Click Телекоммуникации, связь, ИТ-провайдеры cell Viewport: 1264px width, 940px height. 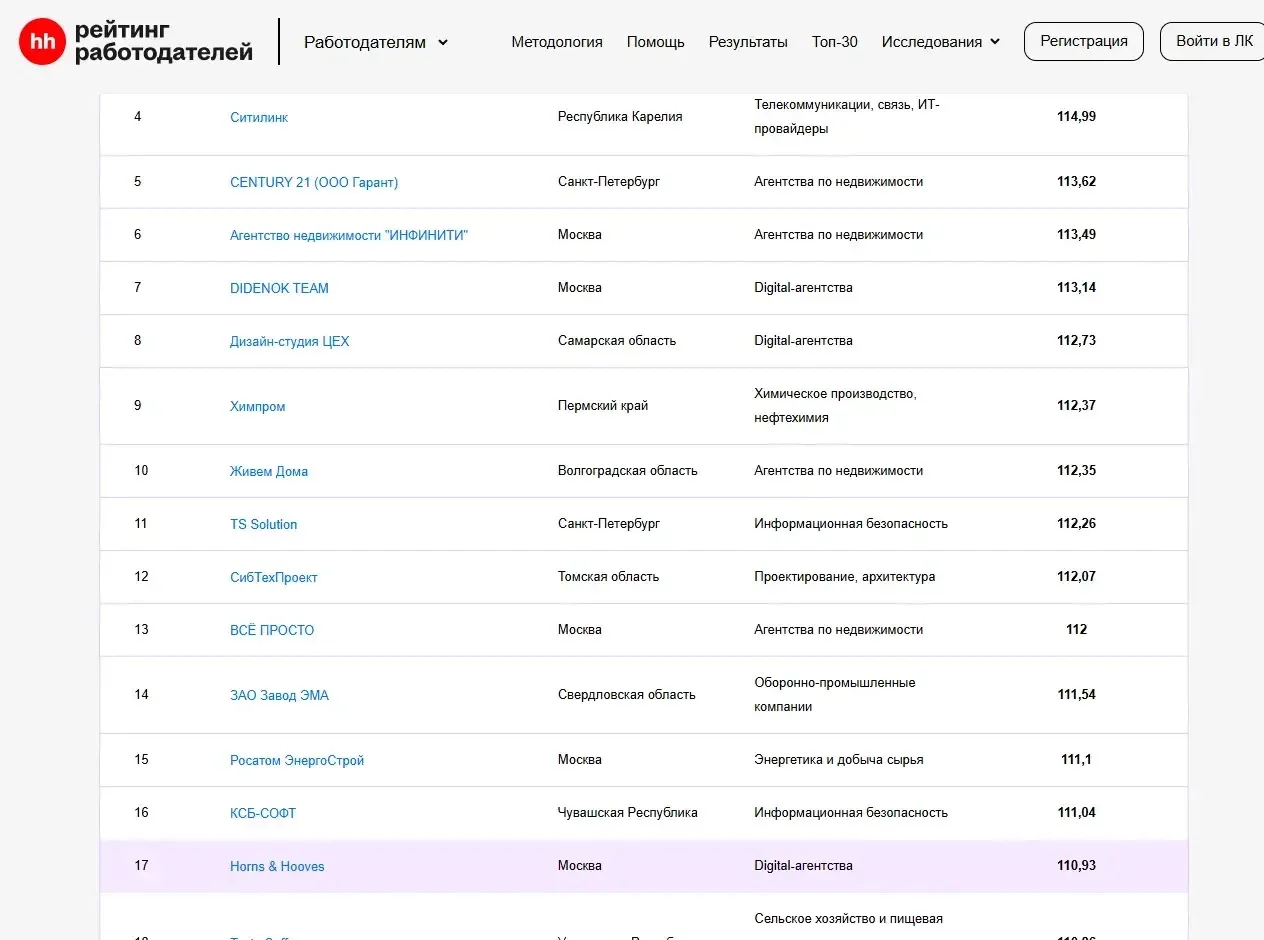(x=847, y=116)
